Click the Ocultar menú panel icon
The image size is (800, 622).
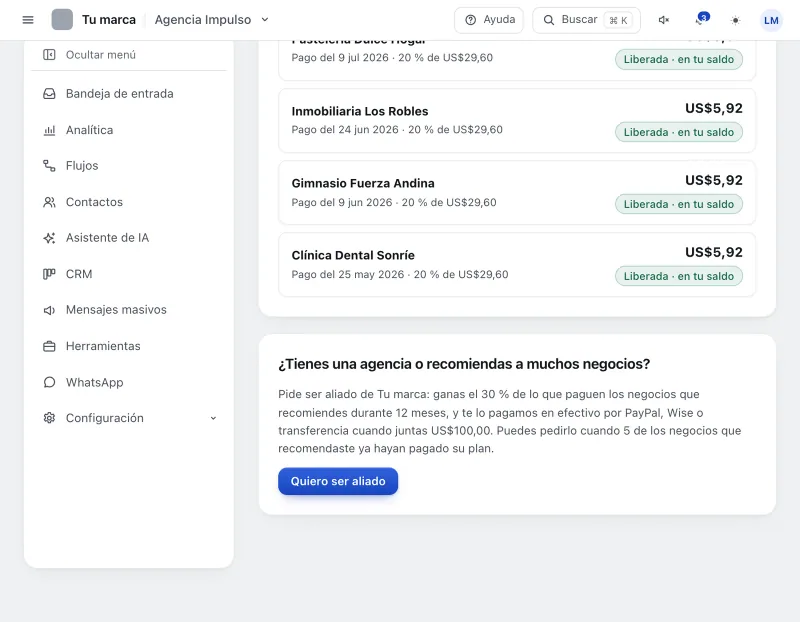pyautogui.click(x=49, y=55)
